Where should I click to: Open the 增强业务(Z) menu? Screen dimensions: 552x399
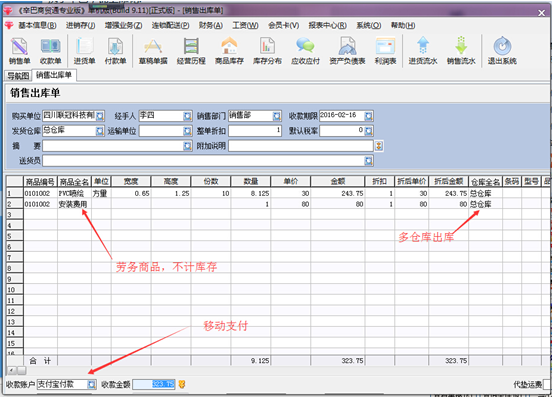point(123,25)
